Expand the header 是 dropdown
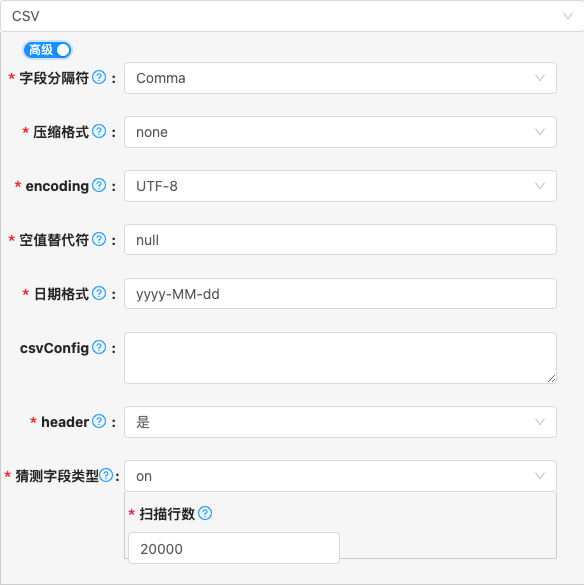584x585 pixels. tap(340, 422)
